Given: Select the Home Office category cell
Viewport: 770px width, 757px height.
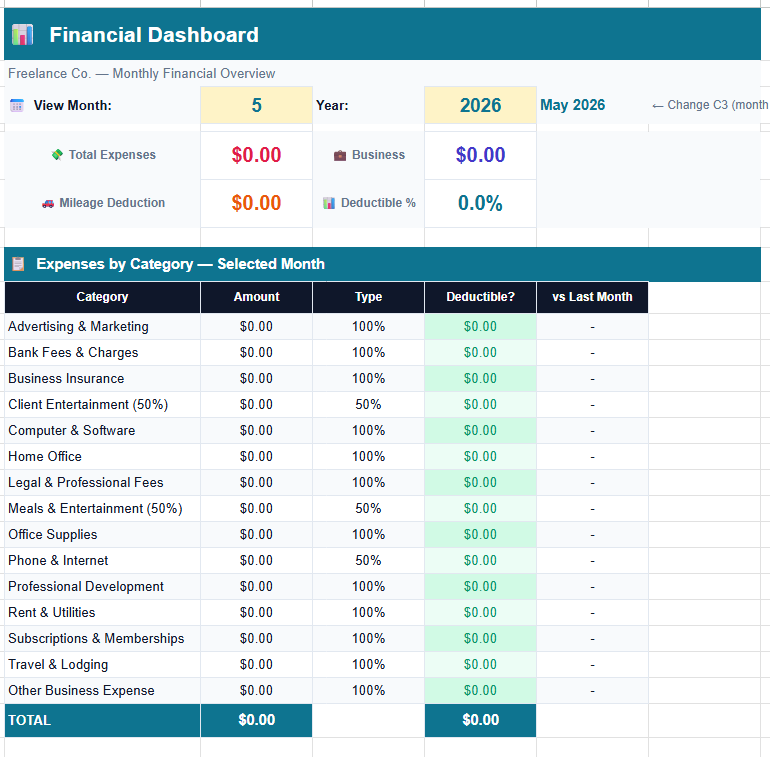Looking at the screenshot, I should (x=102, y=457).
